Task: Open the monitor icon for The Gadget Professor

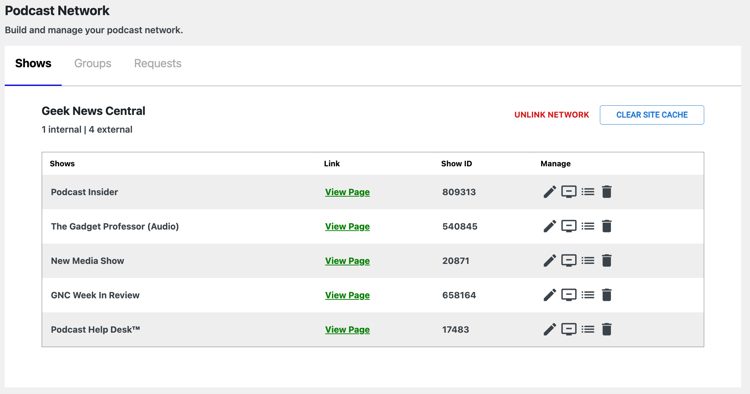Action: [x=569, y=226]
